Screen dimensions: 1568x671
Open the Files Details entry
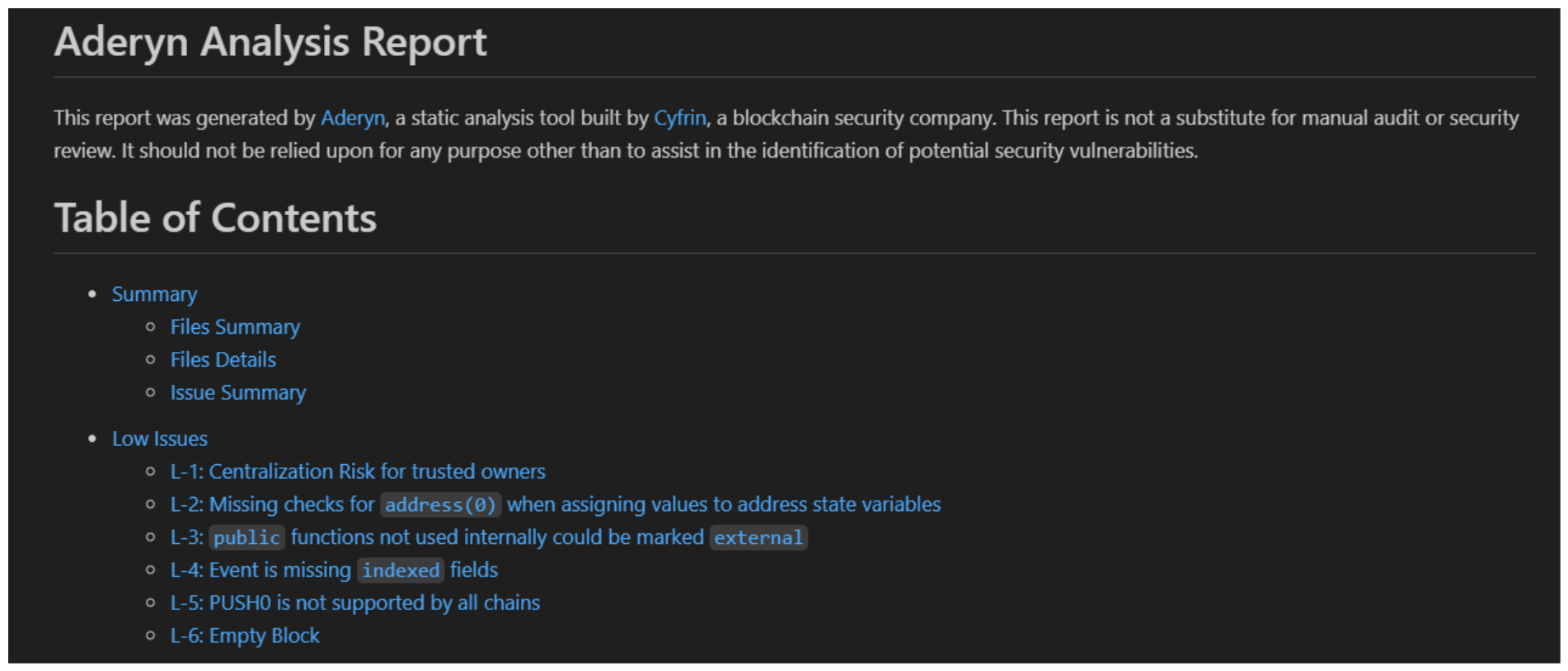(x=223, y=360)
